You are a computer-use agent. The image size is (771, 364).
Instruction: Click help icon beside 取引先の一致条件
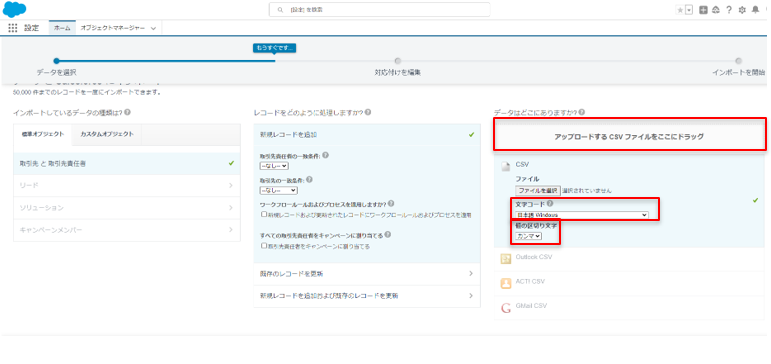309,180
